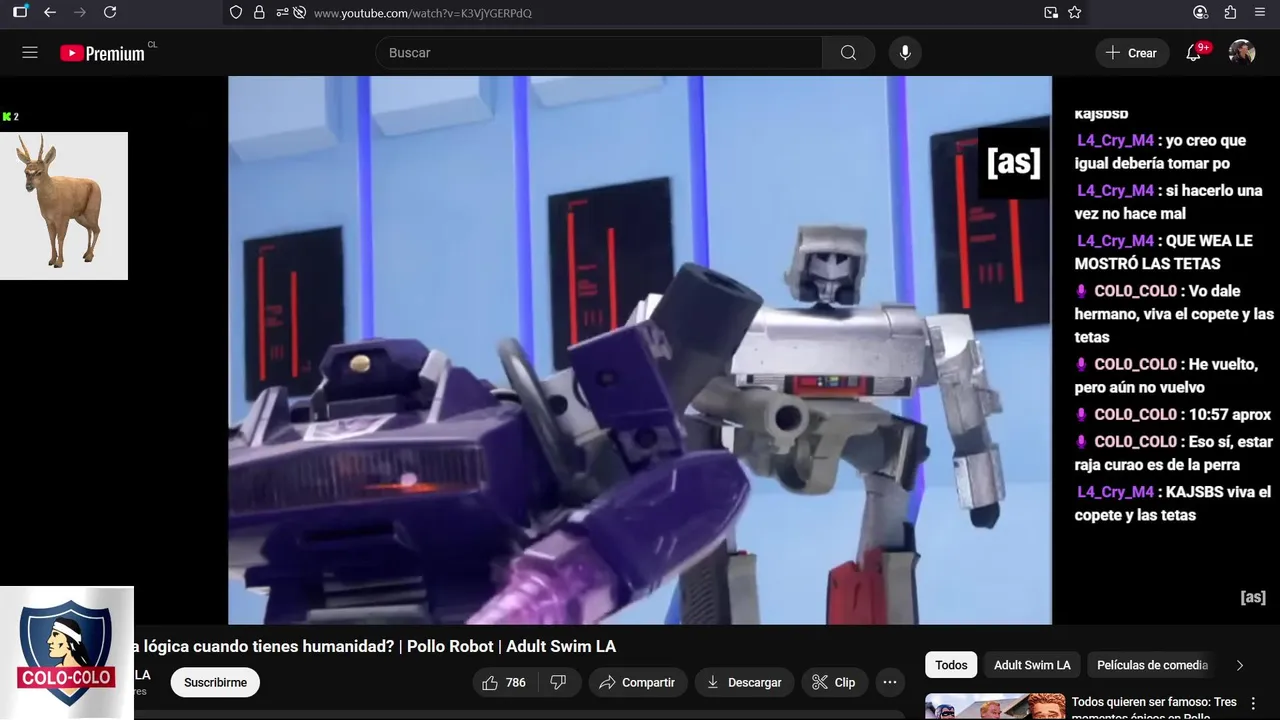Start voice search with microphone icon
The width and height of the screenshot is (1280, 720).
pyautogui.click(x=905, y=53)
